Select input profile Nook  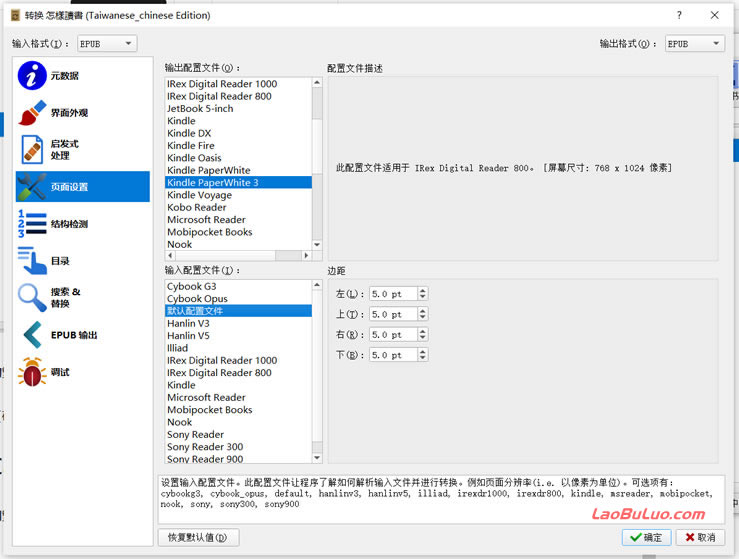click(x=238, y=422)
